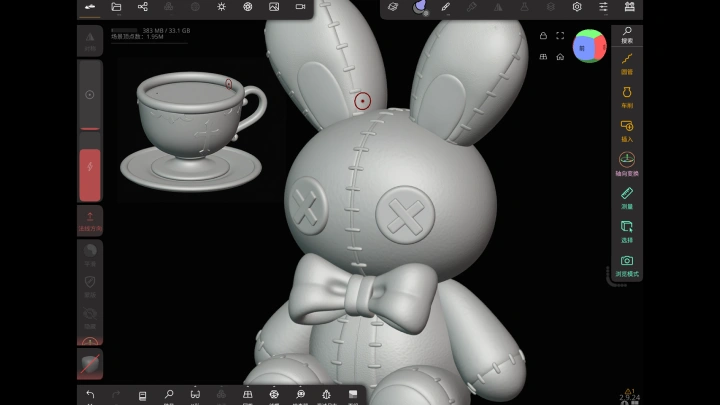Reset the camera with the home icon
The width and height of the screenshot is (720, 405).
click(x=560, y=57)
